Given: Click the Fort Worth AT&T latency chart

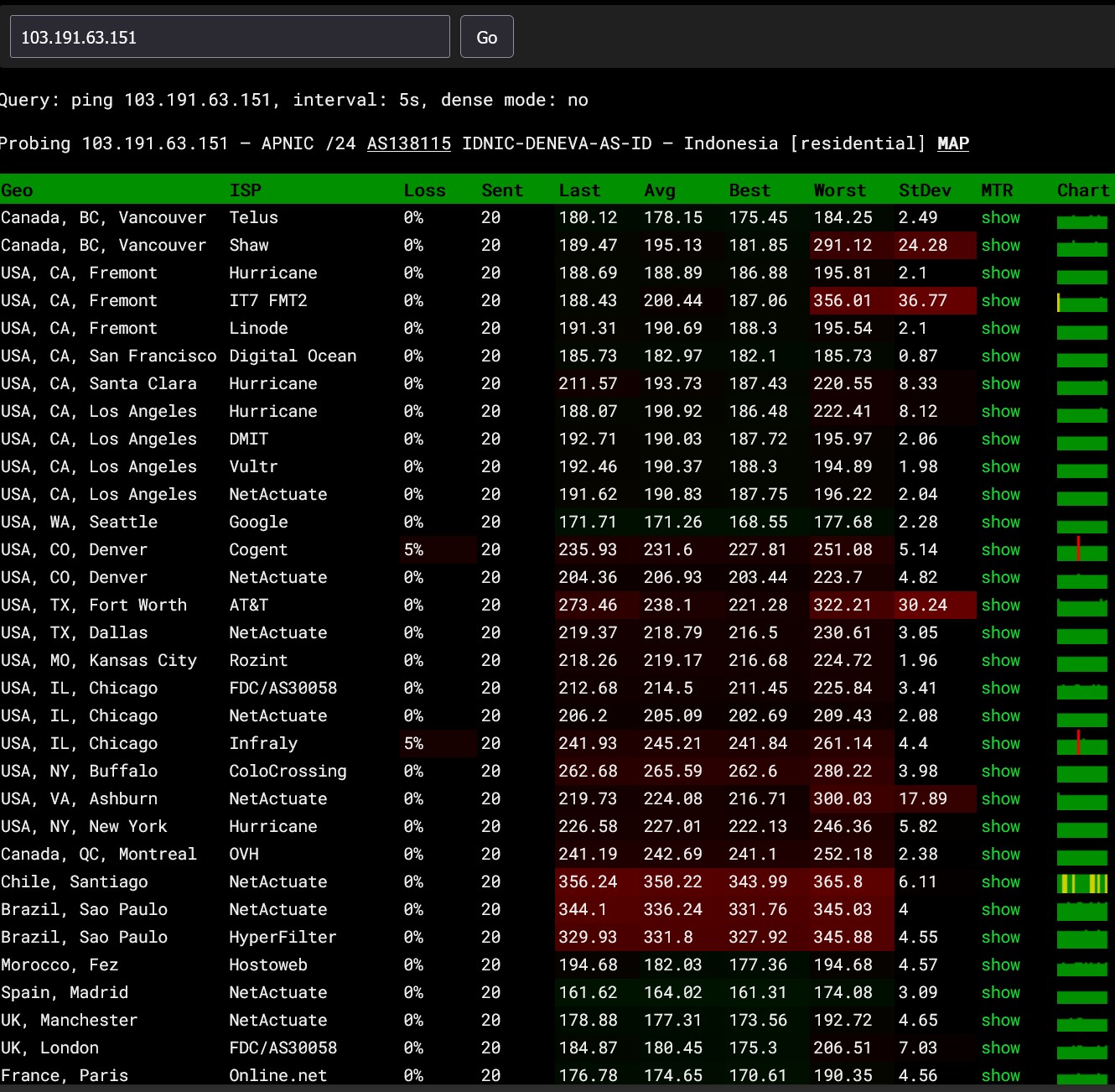Looking at the screenshot, I should click(1082, 607).
